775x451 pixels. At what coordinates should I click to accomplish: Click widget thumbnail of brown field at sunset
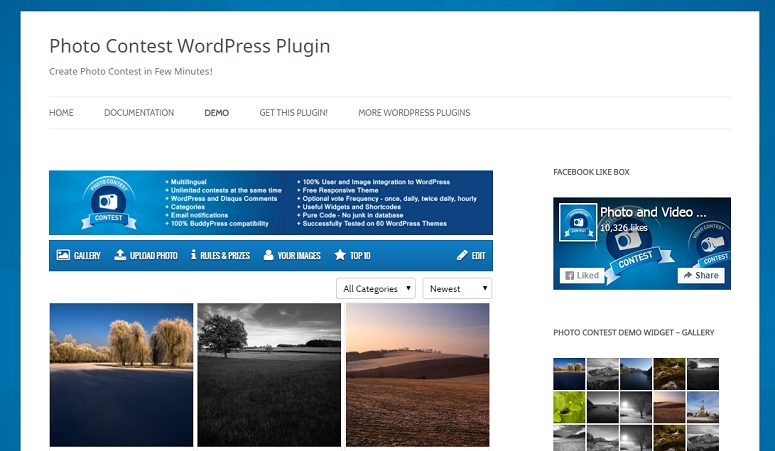[x=669, y=407]
